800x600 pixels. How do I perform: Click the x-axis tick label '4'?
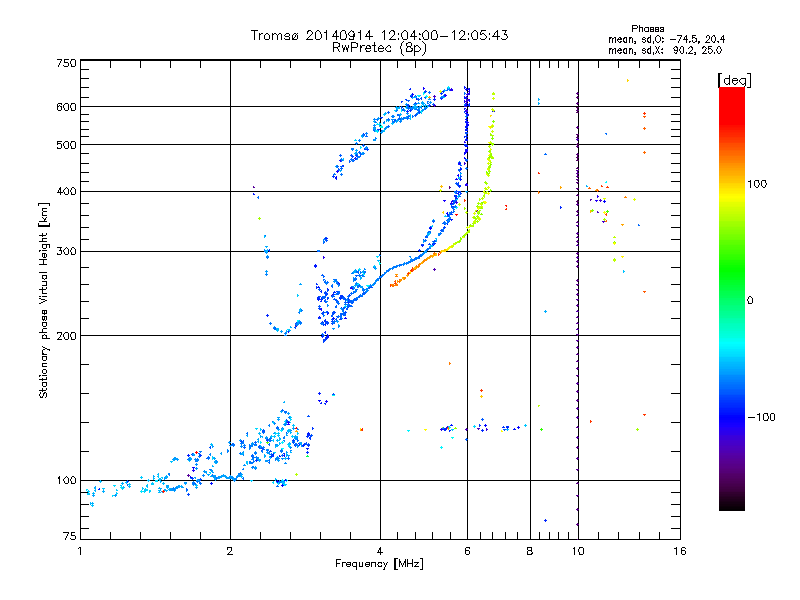pos(380,551)
